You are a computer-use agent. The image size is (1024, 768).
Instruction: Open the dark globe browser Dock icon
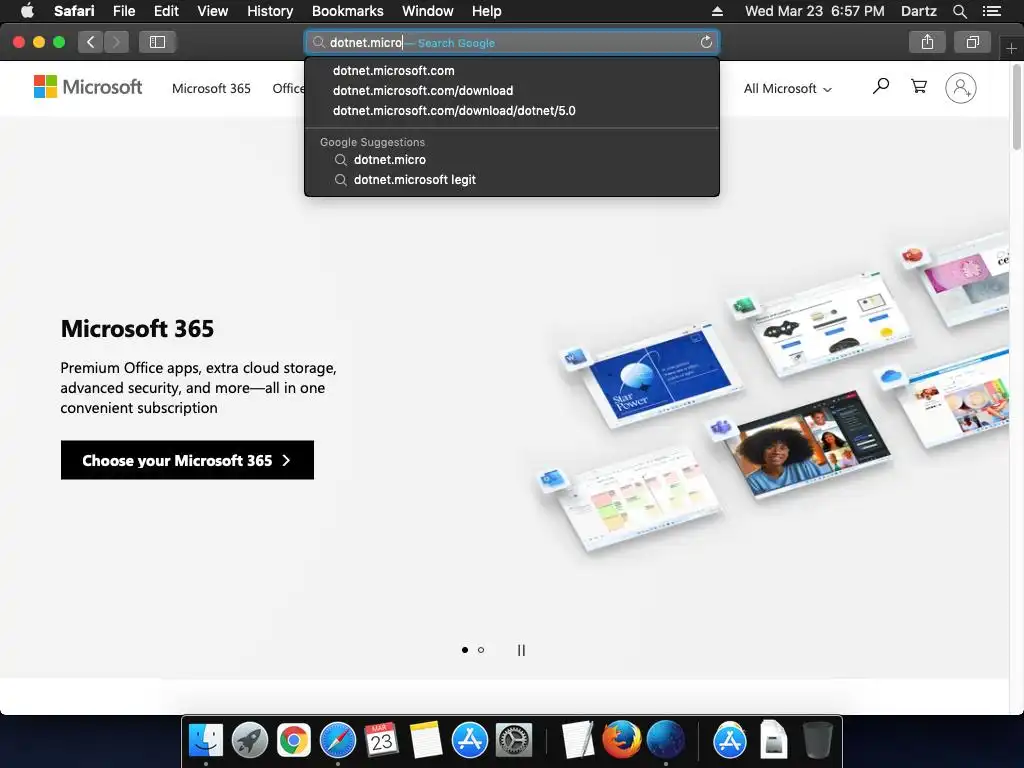pos(665,741)
